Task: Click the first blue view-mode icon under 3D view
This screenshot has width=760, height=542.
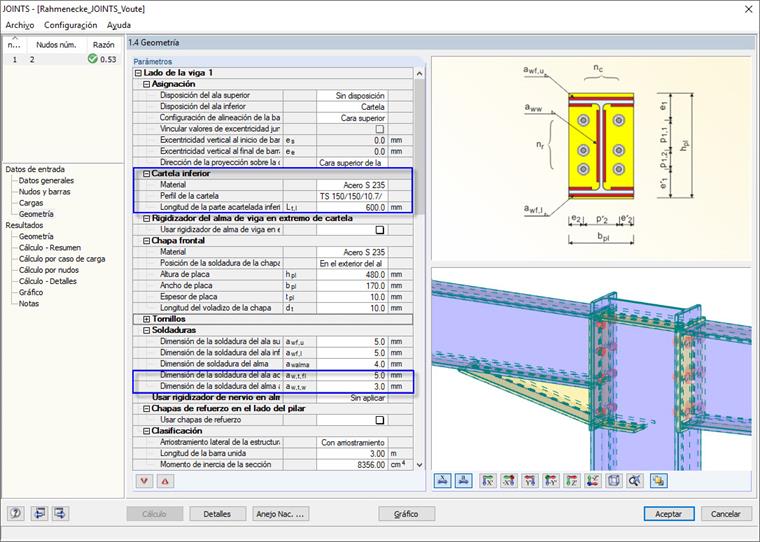Action: click(x=443, y=481)
